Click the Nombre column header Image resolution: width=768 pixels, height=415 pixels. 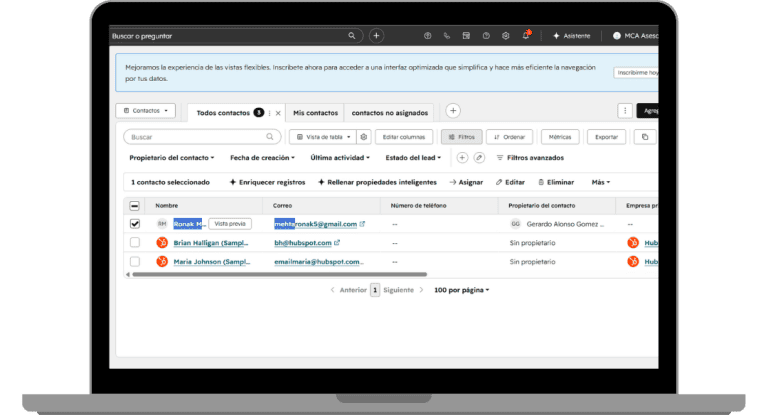[x=167, y=206]
